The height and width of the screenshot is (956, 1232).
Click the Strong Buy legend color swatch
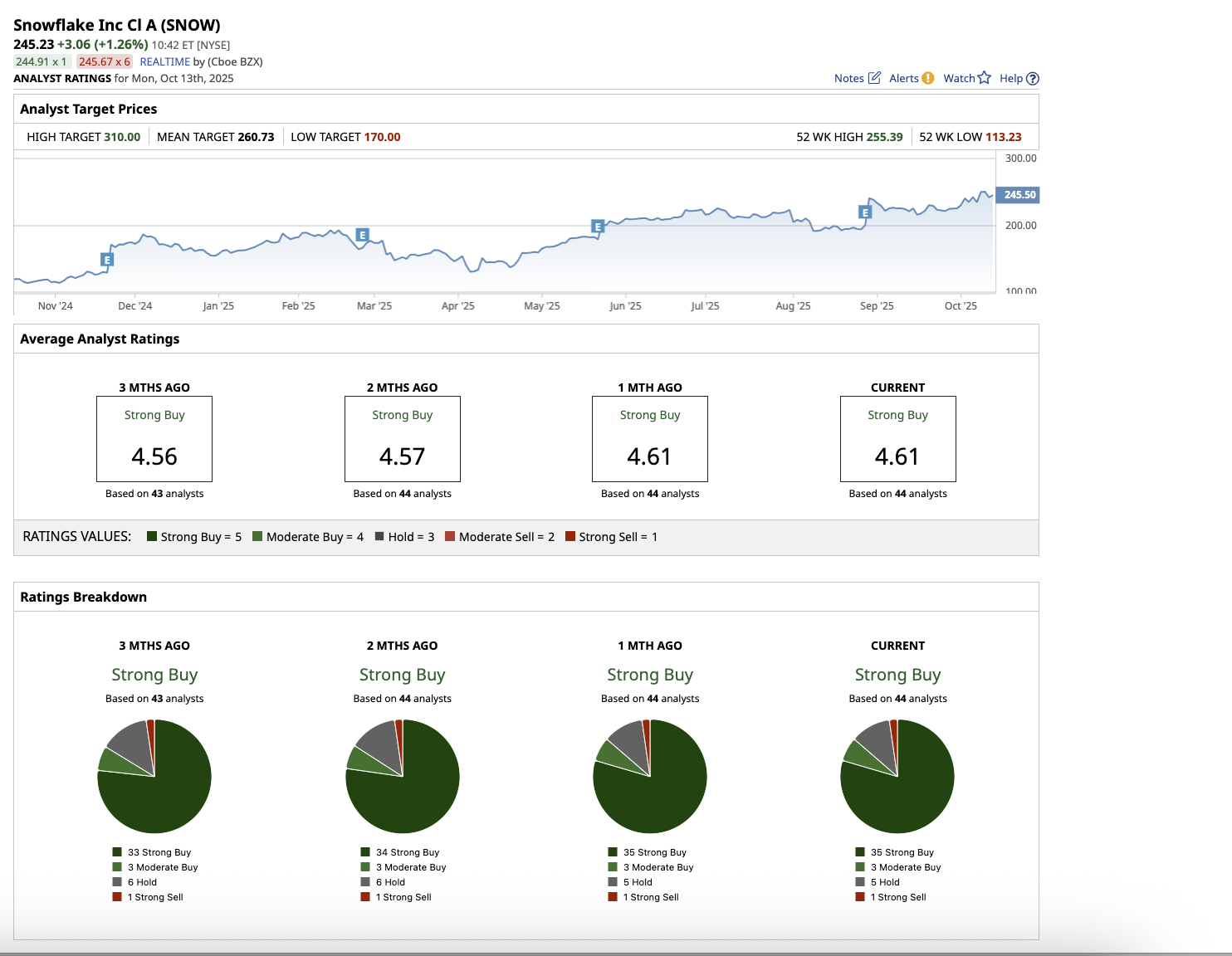click(x=152, y=536)
